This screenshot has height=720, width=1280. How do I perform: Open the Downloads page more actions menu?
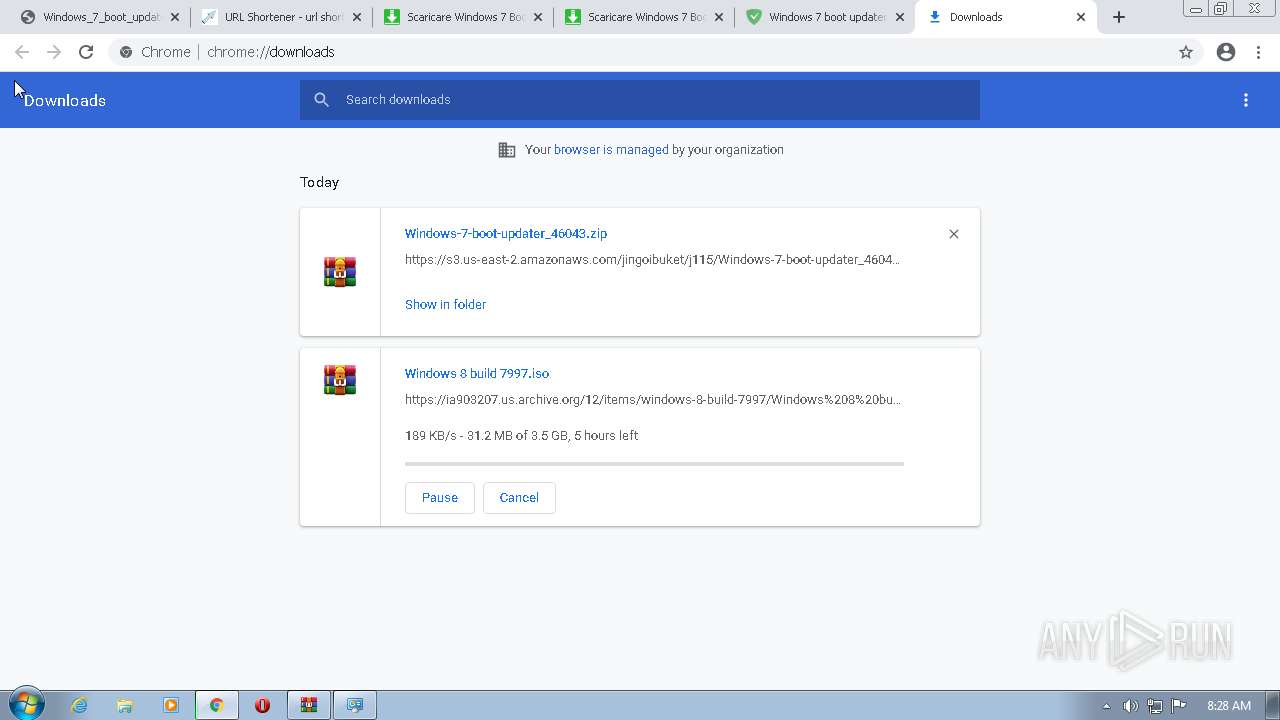coord(1246,100)
